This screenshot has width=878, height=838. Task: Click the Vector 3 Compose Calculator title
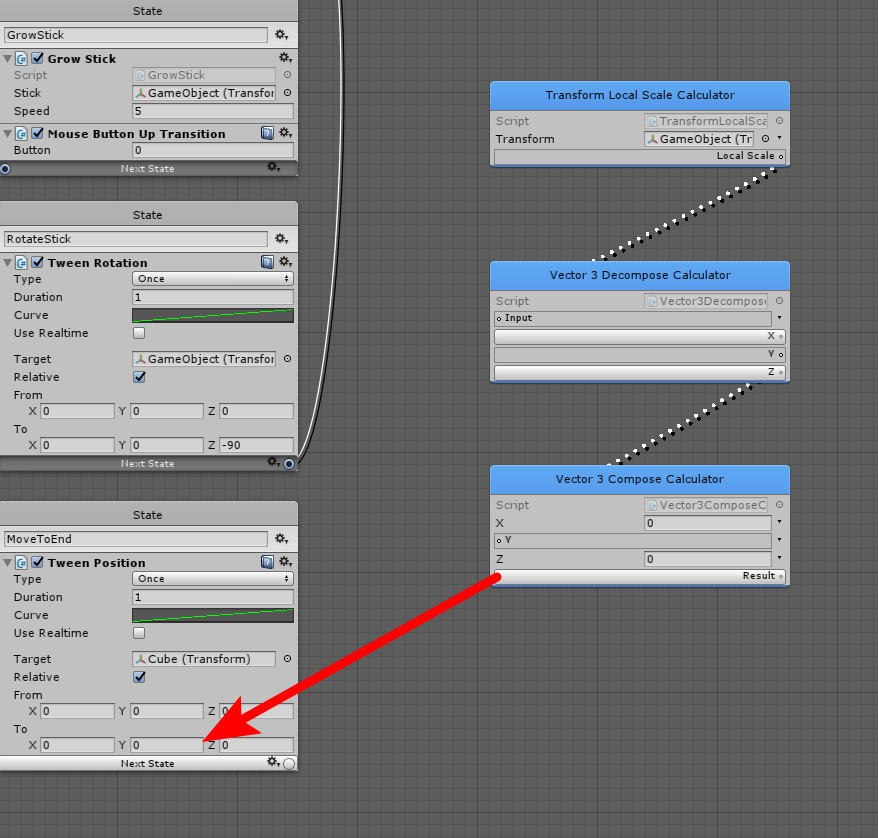(639, 479)
